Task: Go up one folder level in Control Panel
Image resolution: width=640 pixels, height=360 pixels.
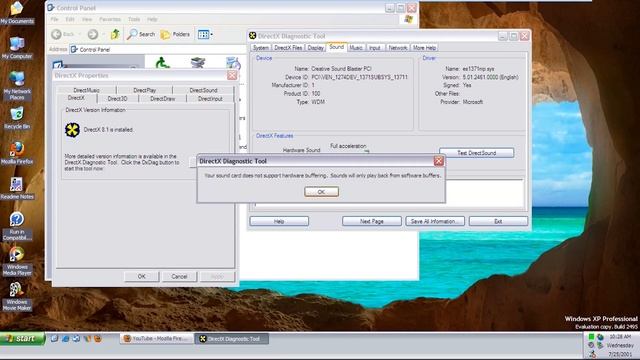Action: (115, 34)
